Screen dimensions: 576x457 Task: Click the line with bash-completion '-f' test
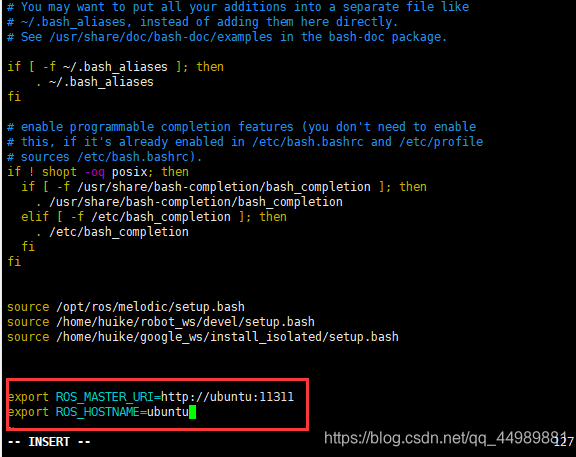(x=224, y=187)
